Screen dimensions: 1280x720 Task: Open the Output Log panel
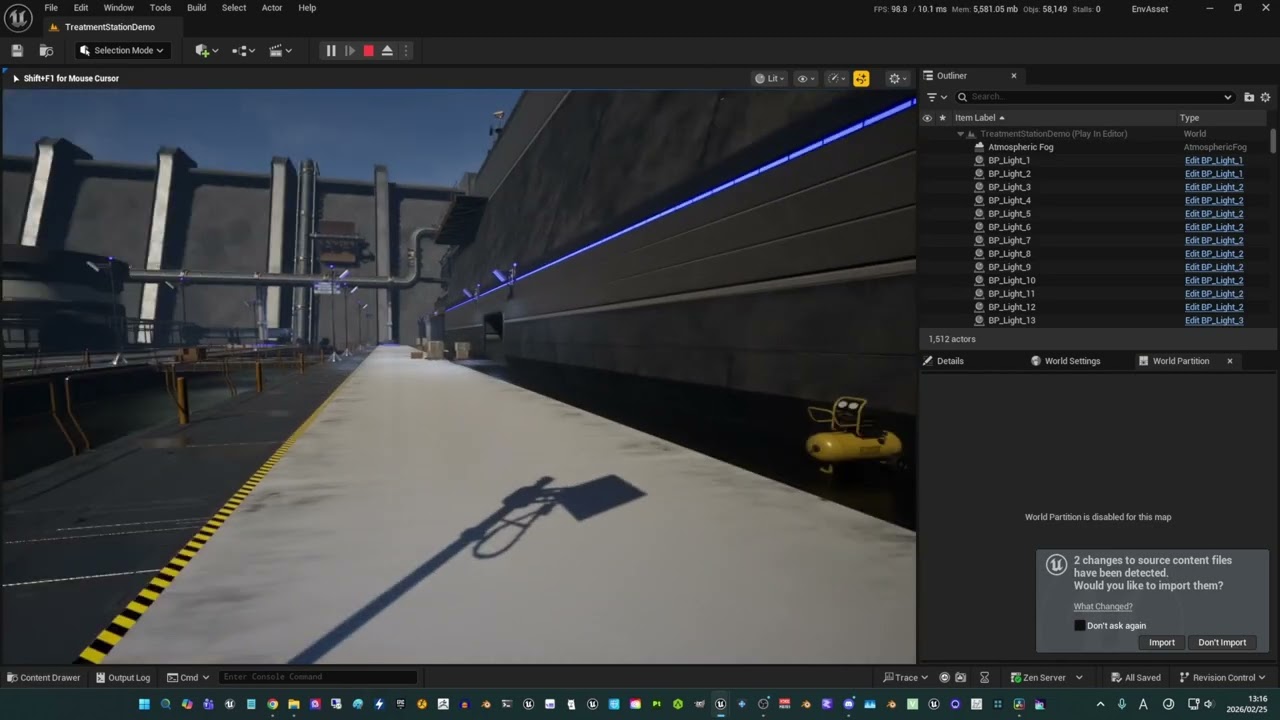[x=122, y=677]
